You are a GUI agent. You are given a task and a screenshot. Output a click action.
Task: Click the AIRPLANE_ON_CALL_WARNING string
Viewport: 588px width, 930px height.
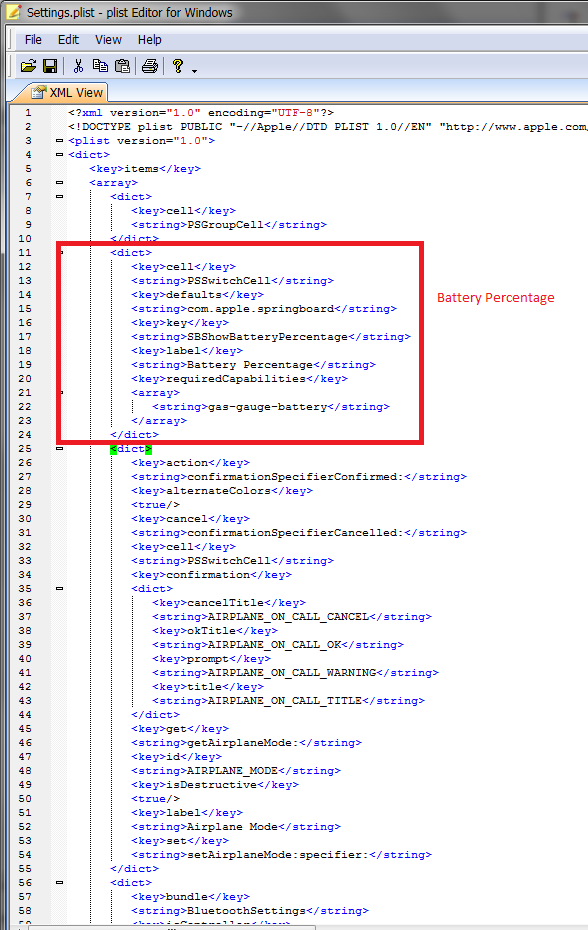pyautogui.click(x=292, y=673)
